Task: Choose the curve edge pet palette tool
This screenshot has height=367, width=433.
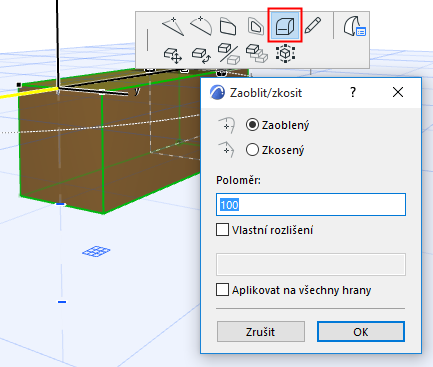Action: tap(201, 26)
